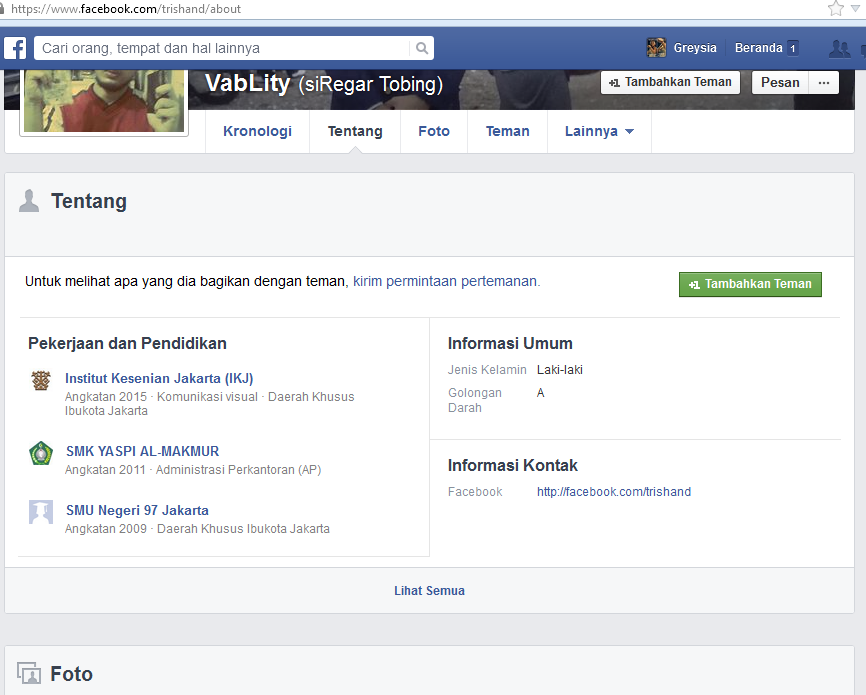866x695 pixels.
Task: Switch to the Foto tab
Action: tap(434, 131)
